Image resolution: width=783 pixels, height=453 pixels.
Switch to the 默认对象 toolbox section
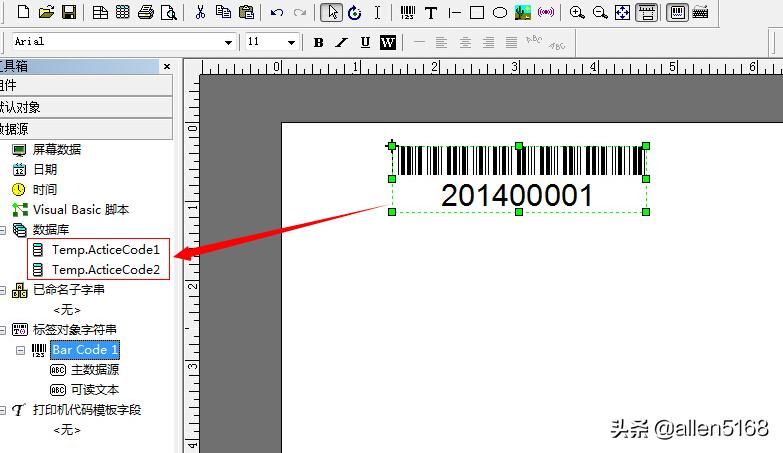click(86, 107)
